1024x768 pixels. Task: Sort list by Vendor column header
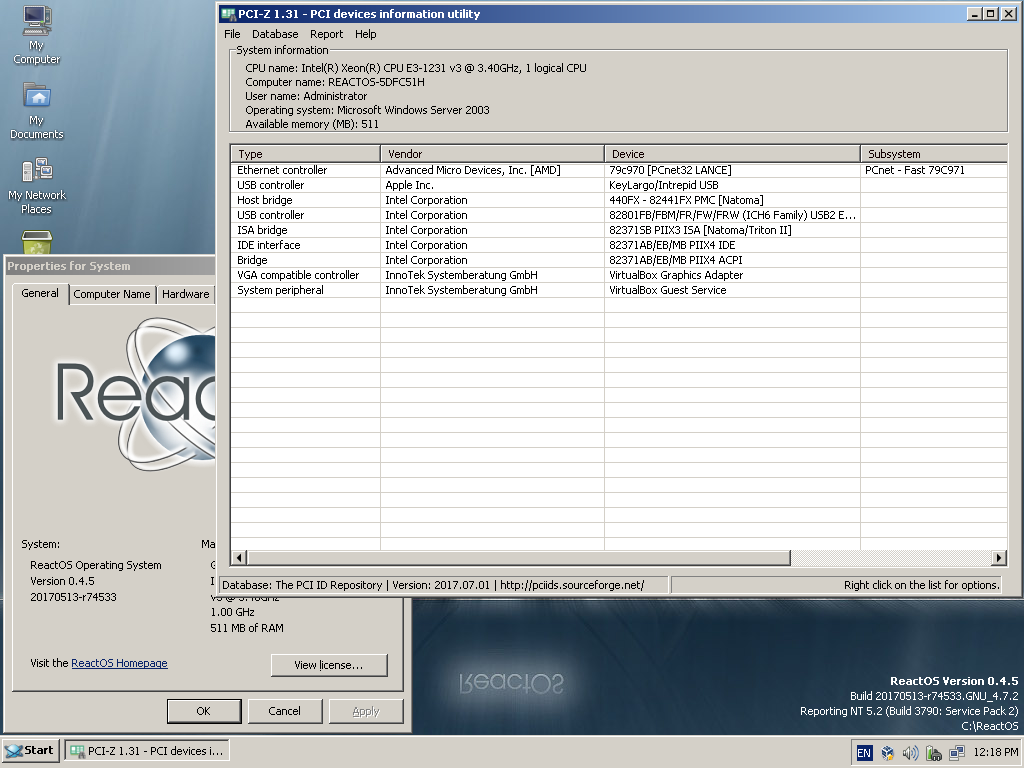[492, 154]
